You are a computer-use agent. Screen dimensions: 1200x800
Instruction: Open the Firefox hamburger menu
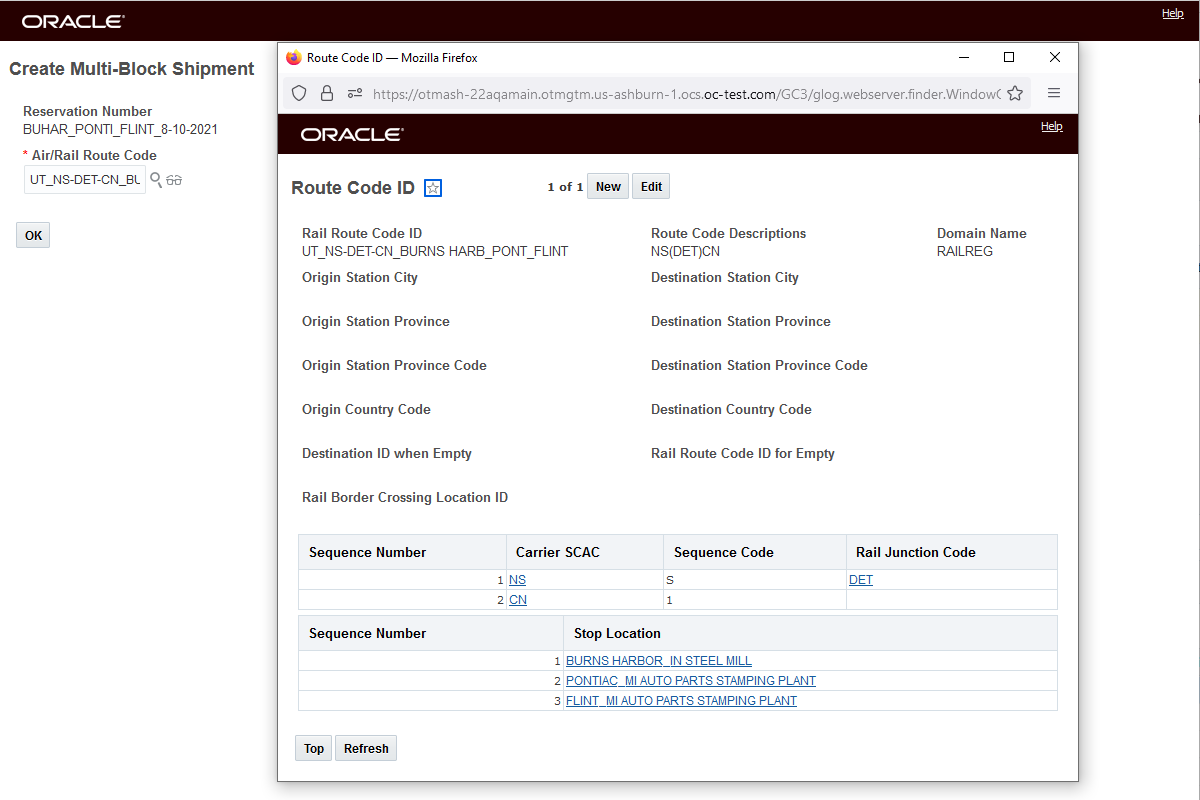[x=1054, y=93]
